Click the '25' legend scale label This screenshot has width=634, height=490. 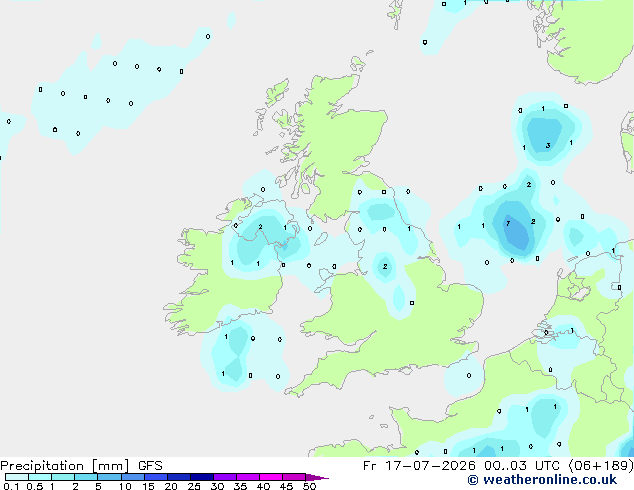point(194,486)
